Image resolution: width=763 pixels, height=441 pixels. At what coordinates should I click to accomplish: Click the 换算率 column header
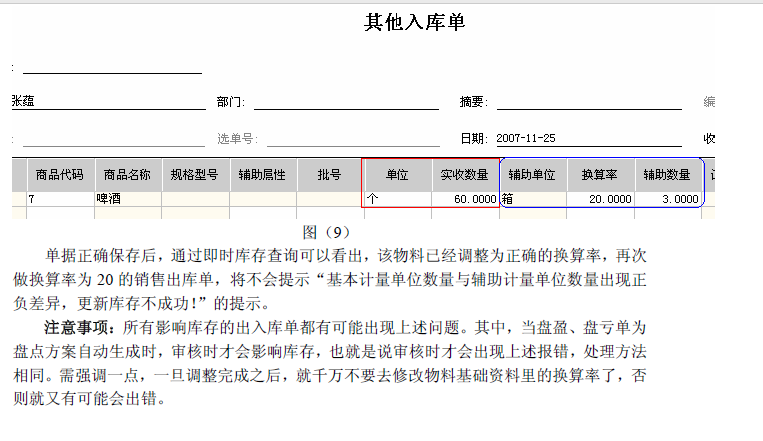pos(600,175)
